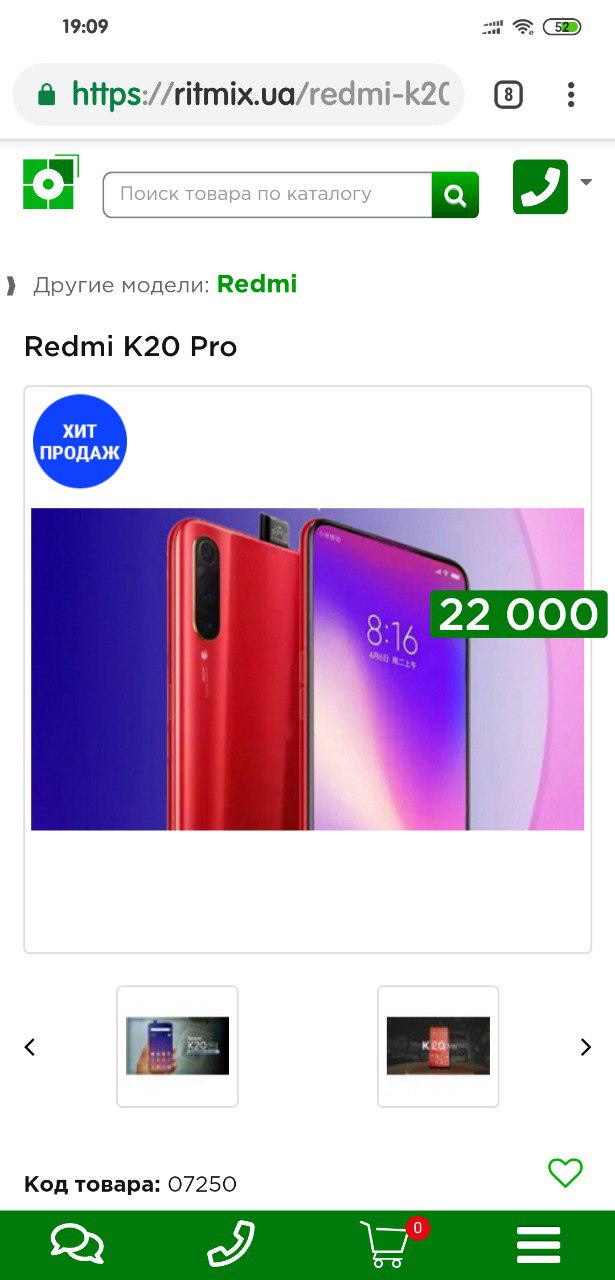Open the Ritmix green logo home page
615x1280 pixels.
pos(51,183)
